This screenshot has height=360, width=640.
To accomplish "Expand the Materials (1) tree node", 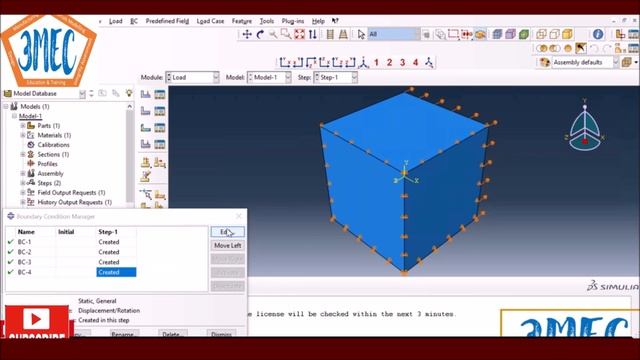I will coord(23,135).
